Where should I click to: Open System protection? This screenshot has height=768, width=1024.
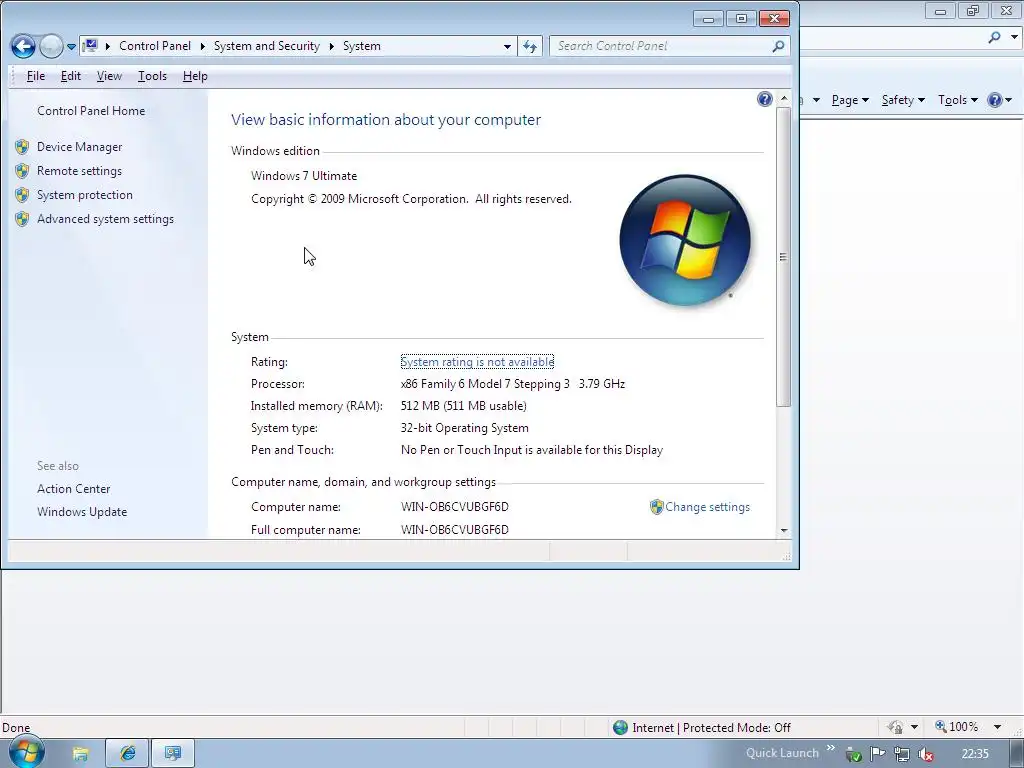[85, 195]
